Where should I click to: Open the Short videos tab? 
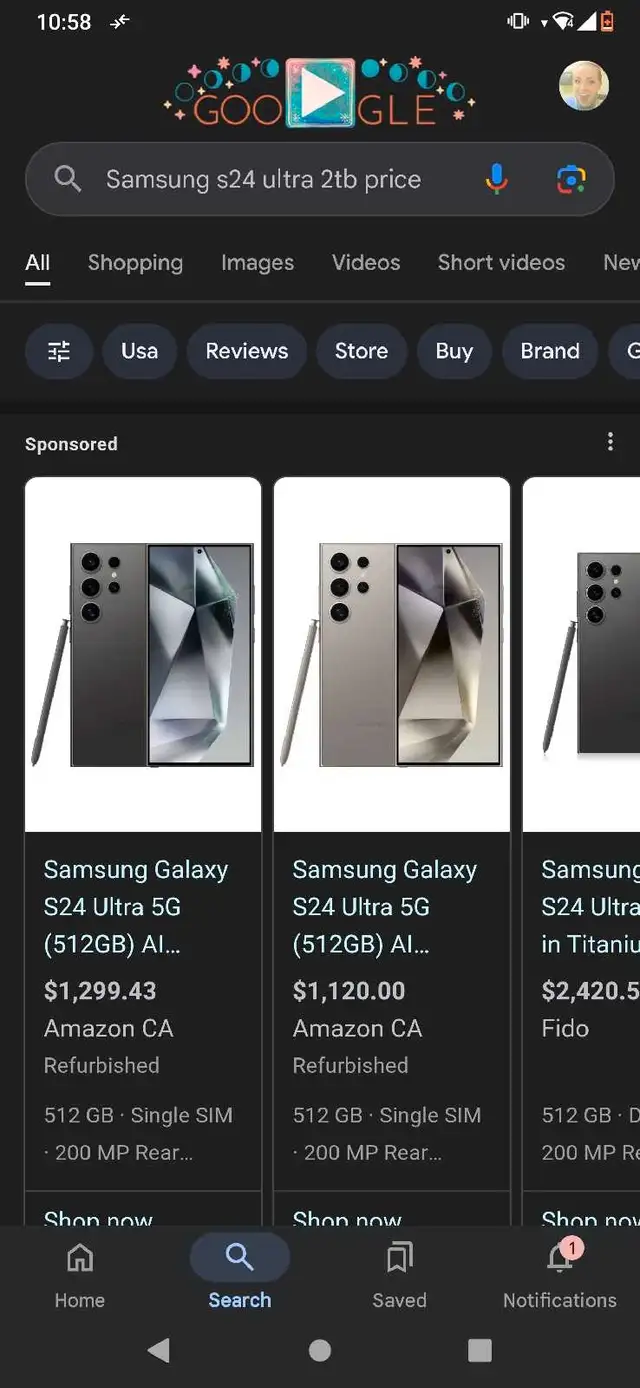click(501, 263)
